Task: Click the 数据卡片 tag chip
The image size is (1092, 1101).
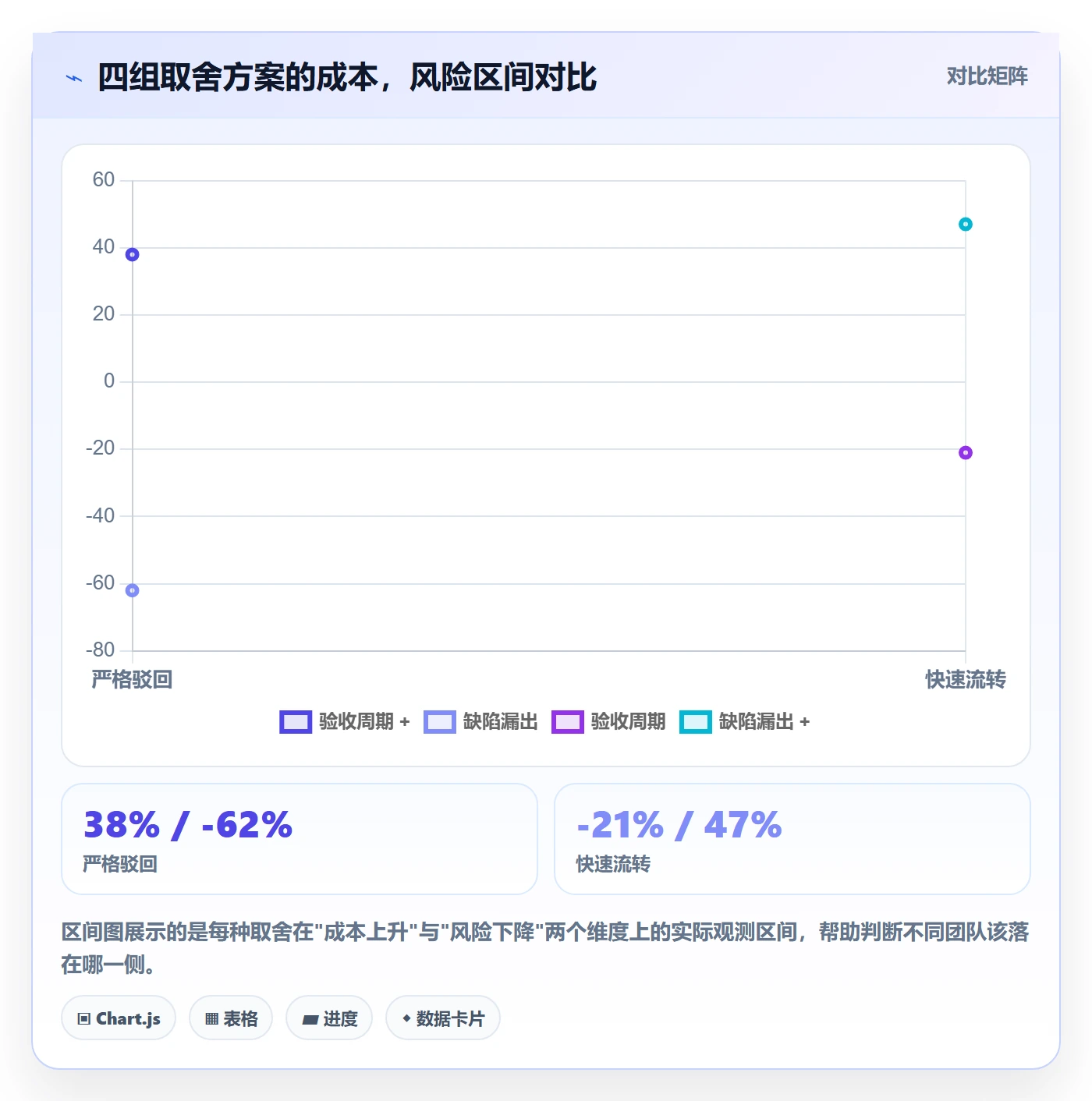Action: [x=443, y=1018]
